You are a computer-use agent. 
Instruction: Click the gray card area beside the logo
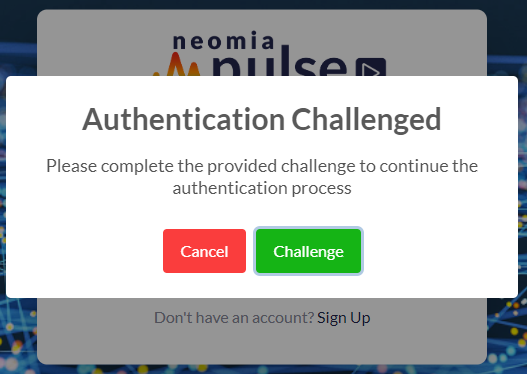click(x=94, y=44)
